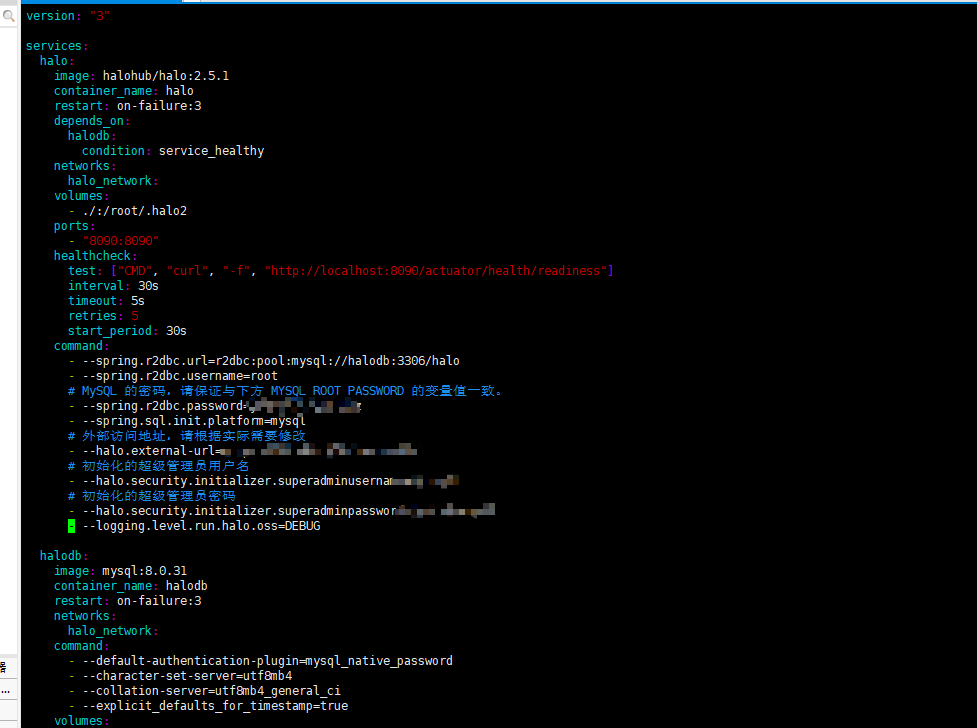Click the "..." more icon in the left strip

coord(6,691)
